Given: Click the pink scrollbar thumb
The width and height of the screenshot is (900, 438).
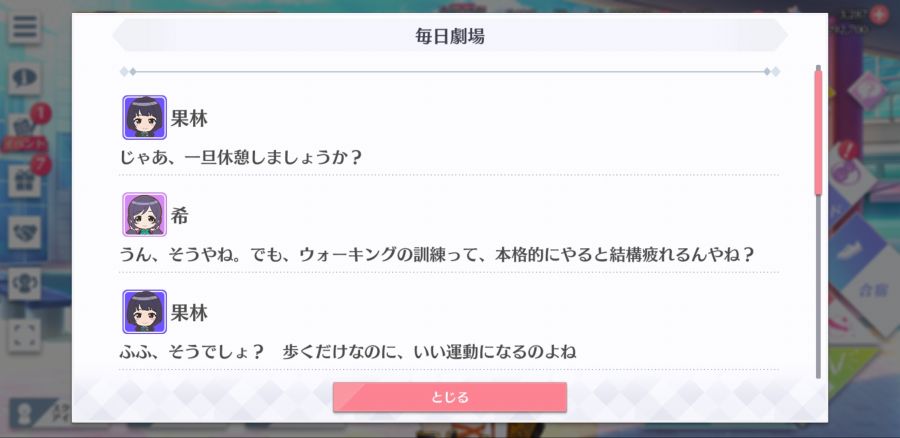Looking at the screenshot, I should click(818, 132).
